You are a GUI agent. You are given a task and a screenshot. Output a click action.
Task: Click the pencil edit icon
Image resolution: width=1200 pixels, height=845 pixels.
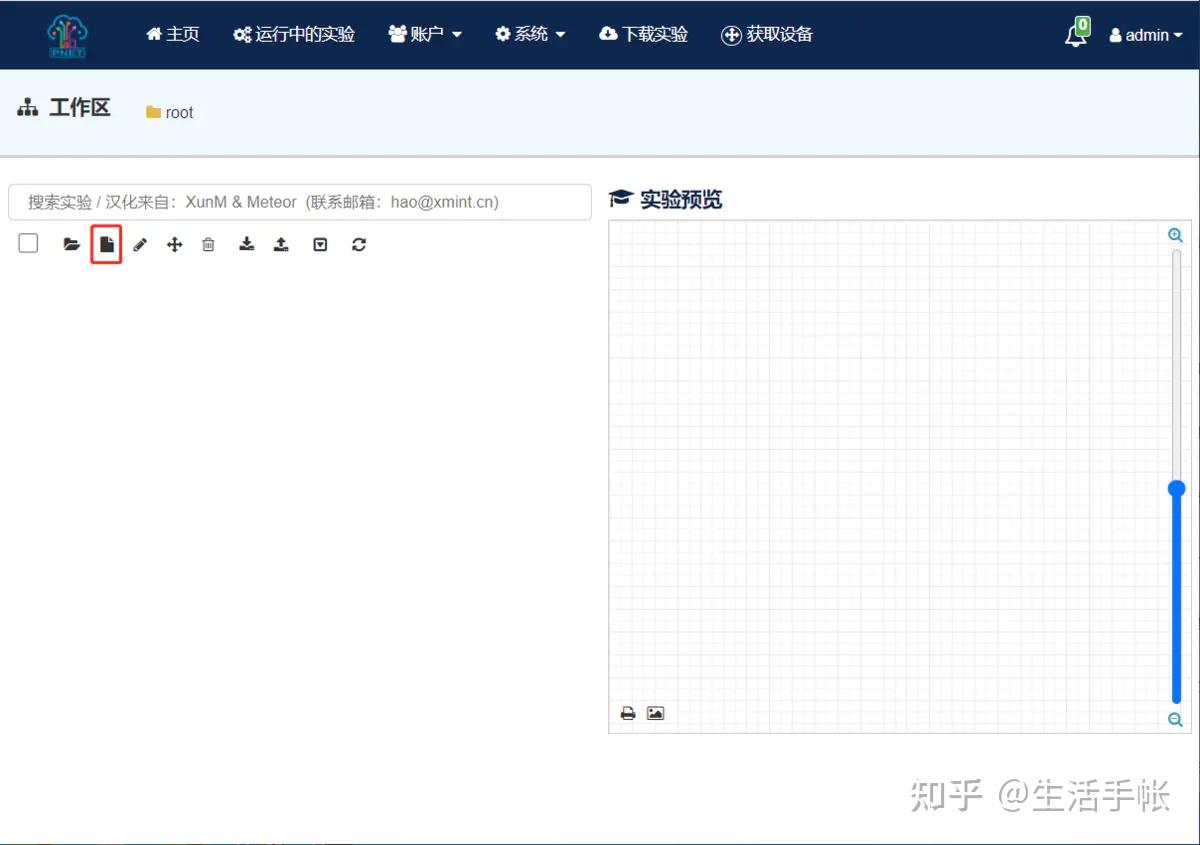(x=140, y=244)
